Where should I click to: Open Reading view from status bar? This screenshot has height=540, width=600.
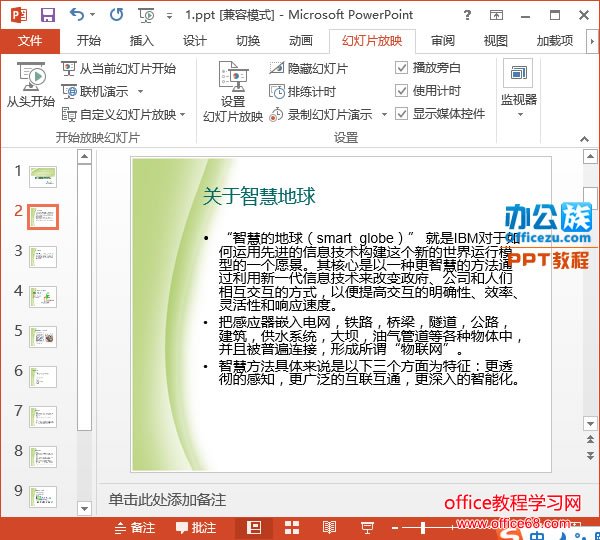tap(328, 526)
